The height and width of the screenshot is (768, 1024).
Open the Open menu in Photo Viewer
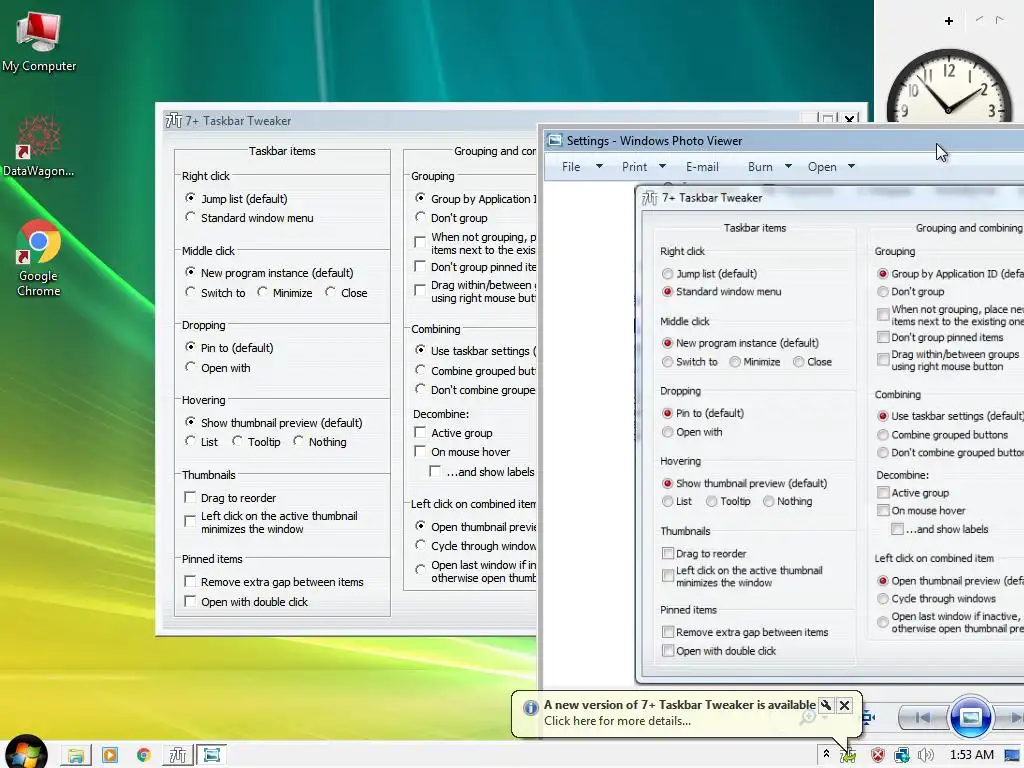tap(822, 167)
